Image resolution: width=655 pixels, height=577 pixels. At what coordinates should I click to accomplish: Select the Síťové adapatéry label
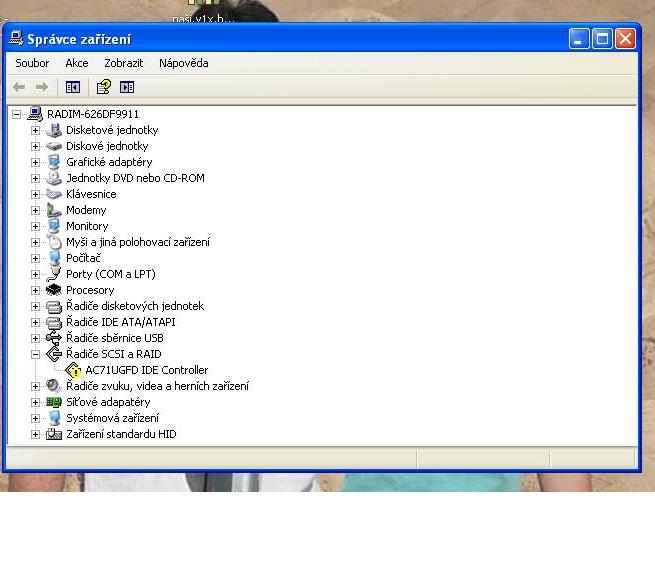[108, 402]
